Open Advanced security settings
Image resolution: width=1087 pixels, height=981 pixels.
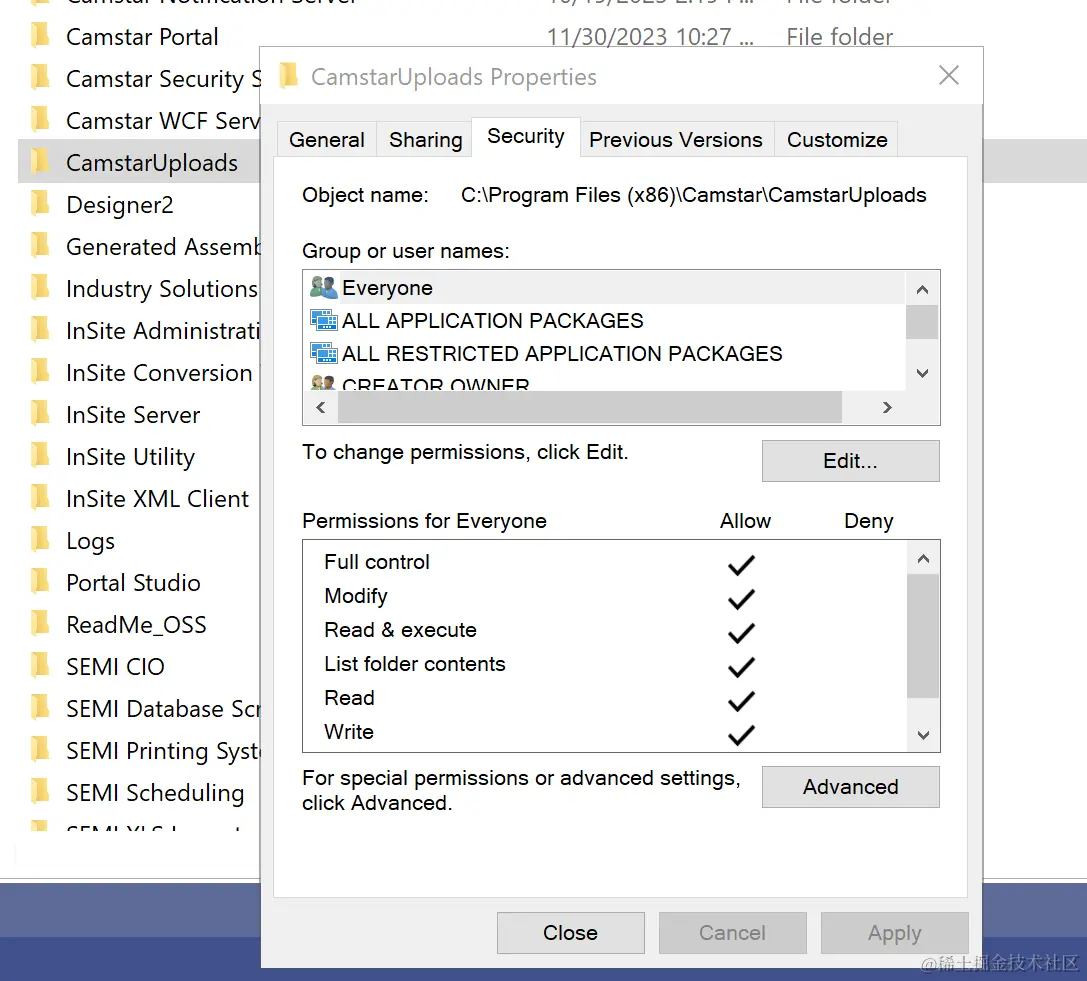[x=851, y=787]
